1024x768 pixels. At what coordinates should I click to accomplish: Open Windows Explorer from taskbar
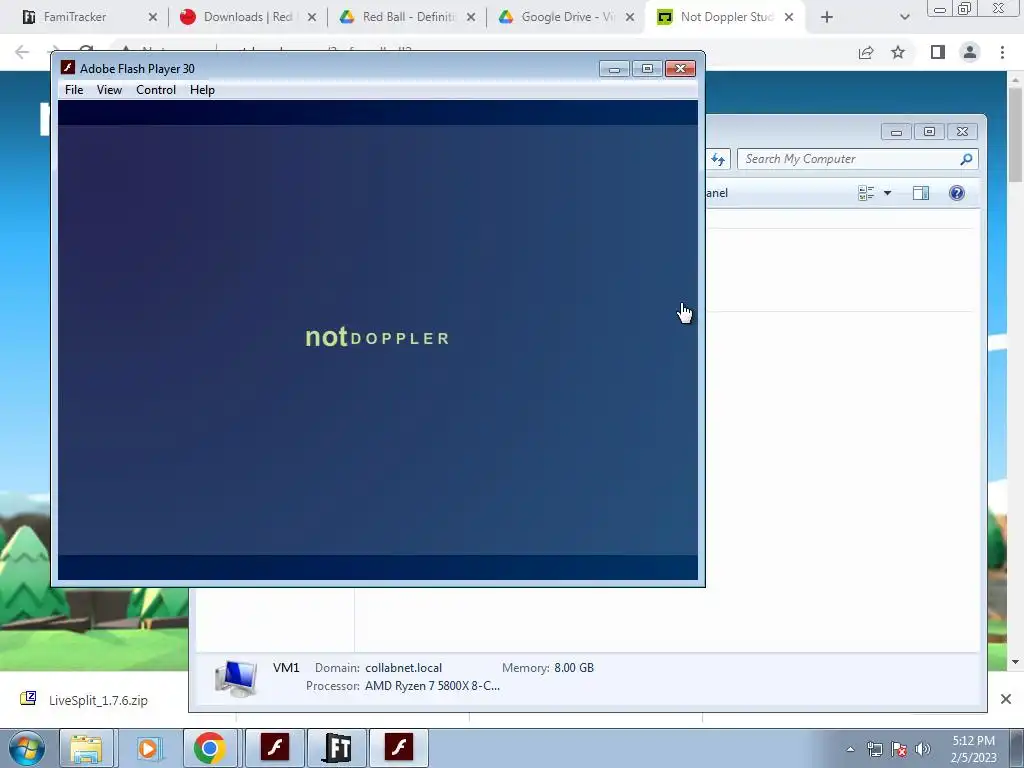pyautogui.click(x=86, y=748)
